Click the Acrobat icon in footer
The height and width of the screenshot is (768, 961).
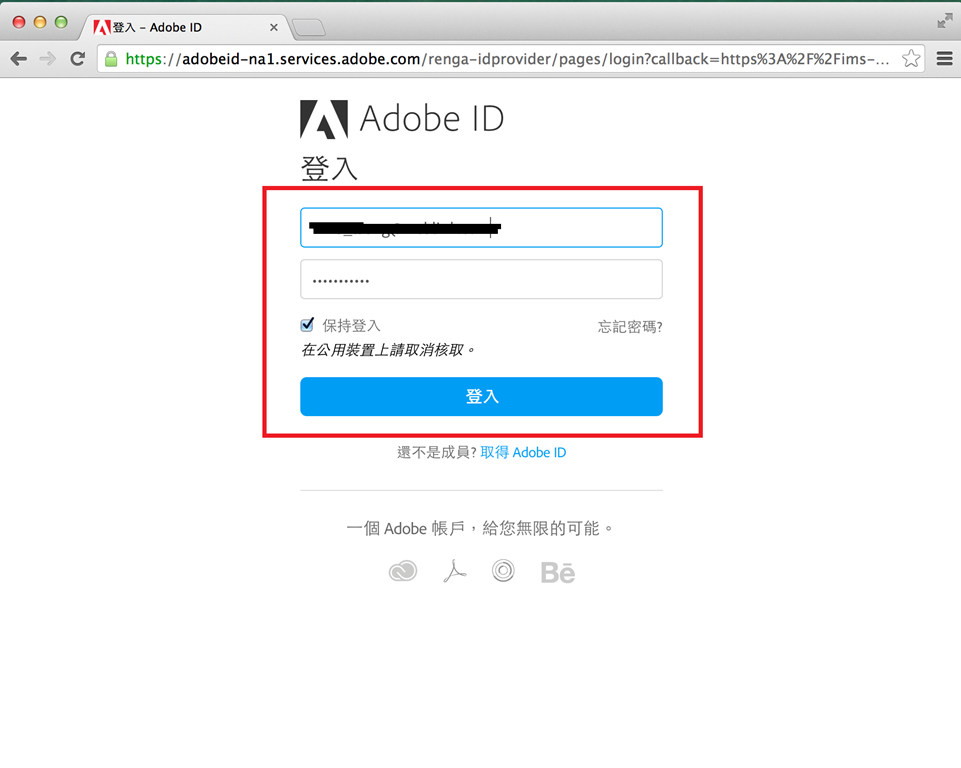[454, 571]
